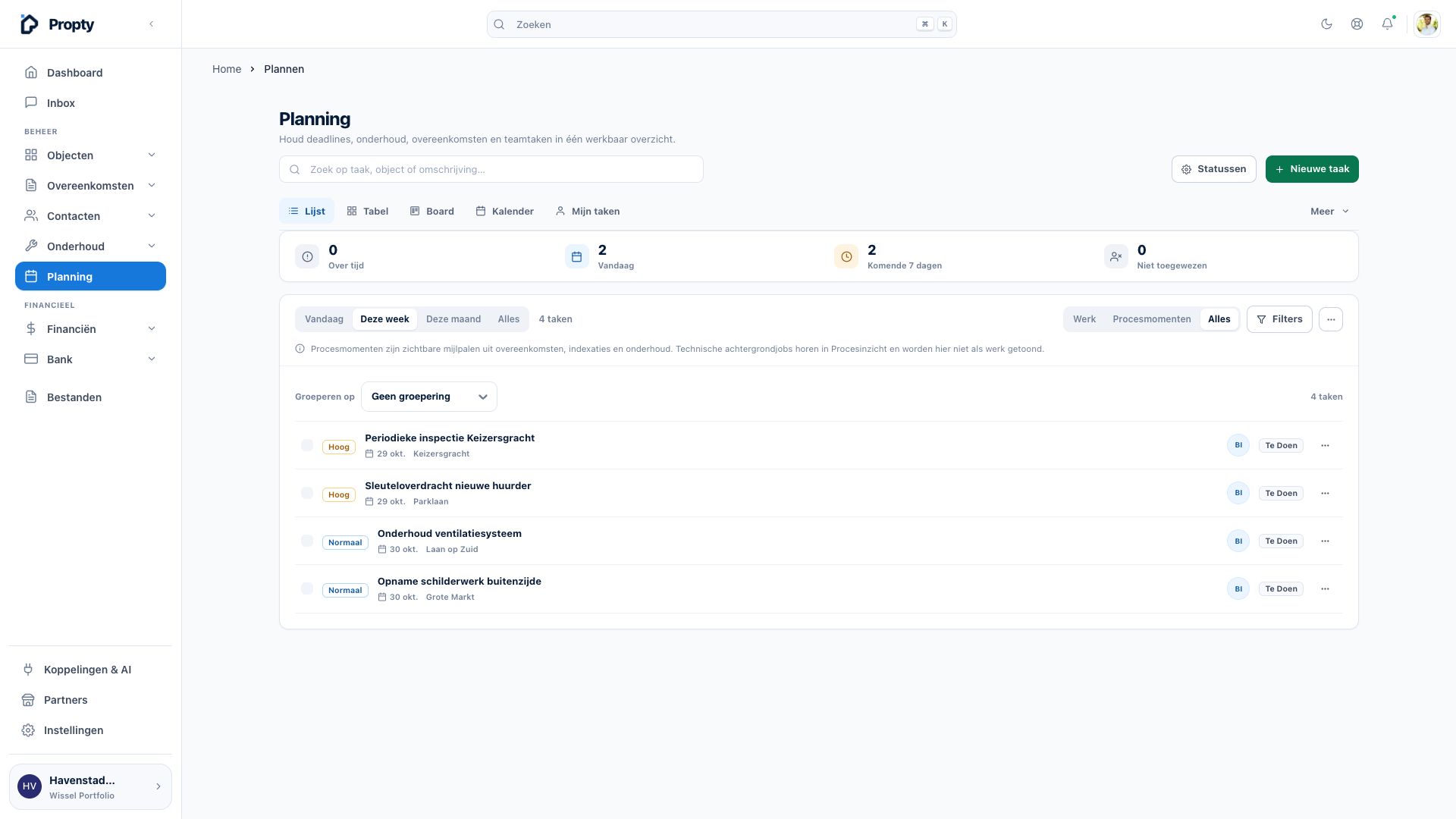Click the Over tijd clock icon
1456x819 pixels.
[x=307, y=257]
